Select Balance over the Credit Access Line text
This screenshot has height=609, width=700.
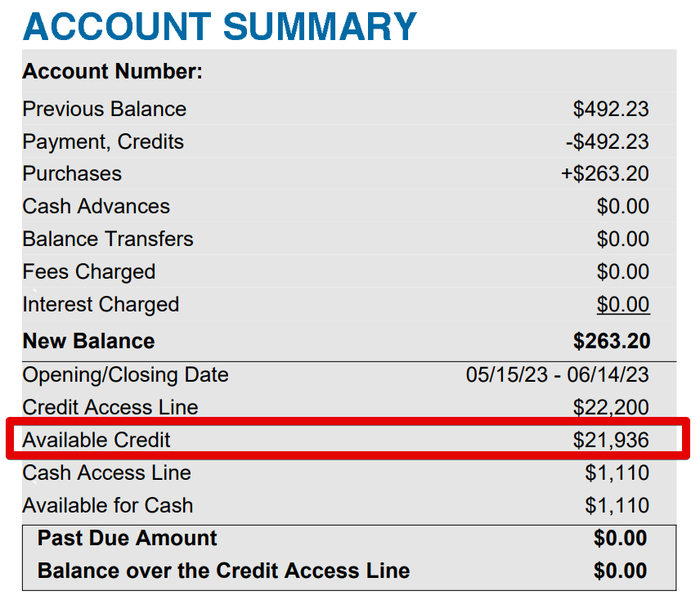tap(224, 571)
